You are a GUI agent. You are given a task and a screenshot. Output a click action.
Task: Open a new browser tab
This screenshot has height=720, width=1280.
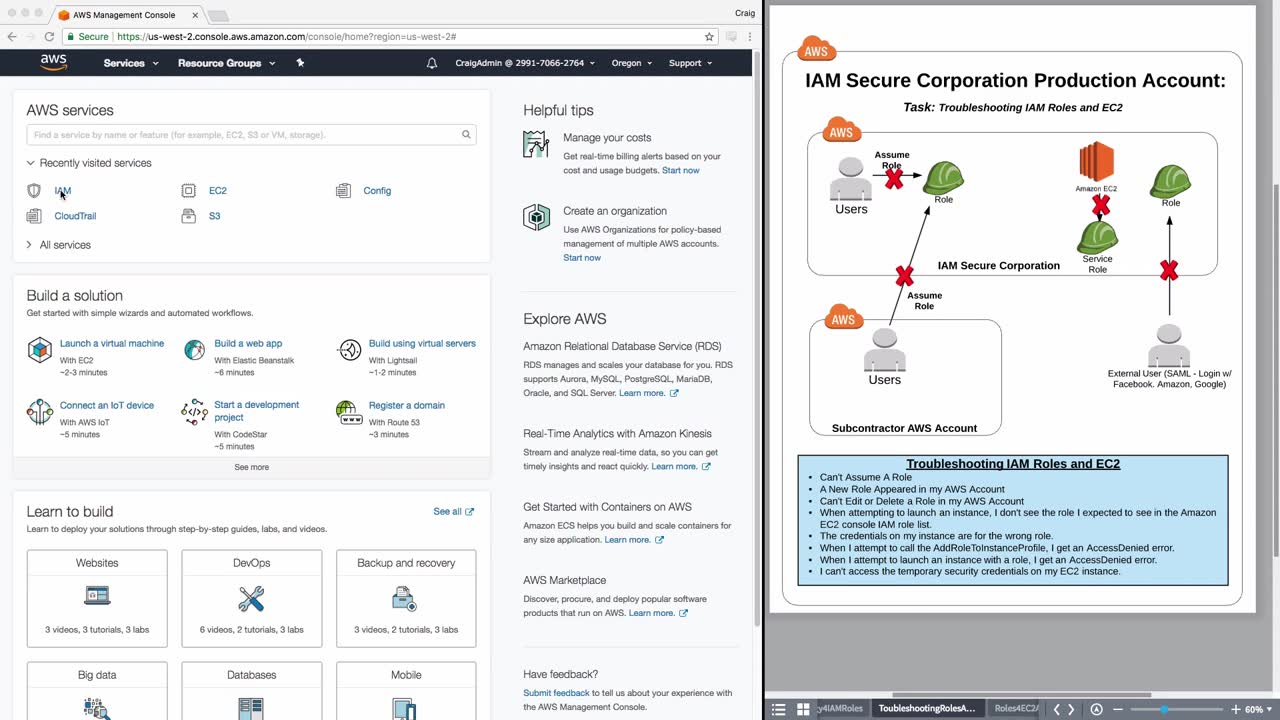218,16
